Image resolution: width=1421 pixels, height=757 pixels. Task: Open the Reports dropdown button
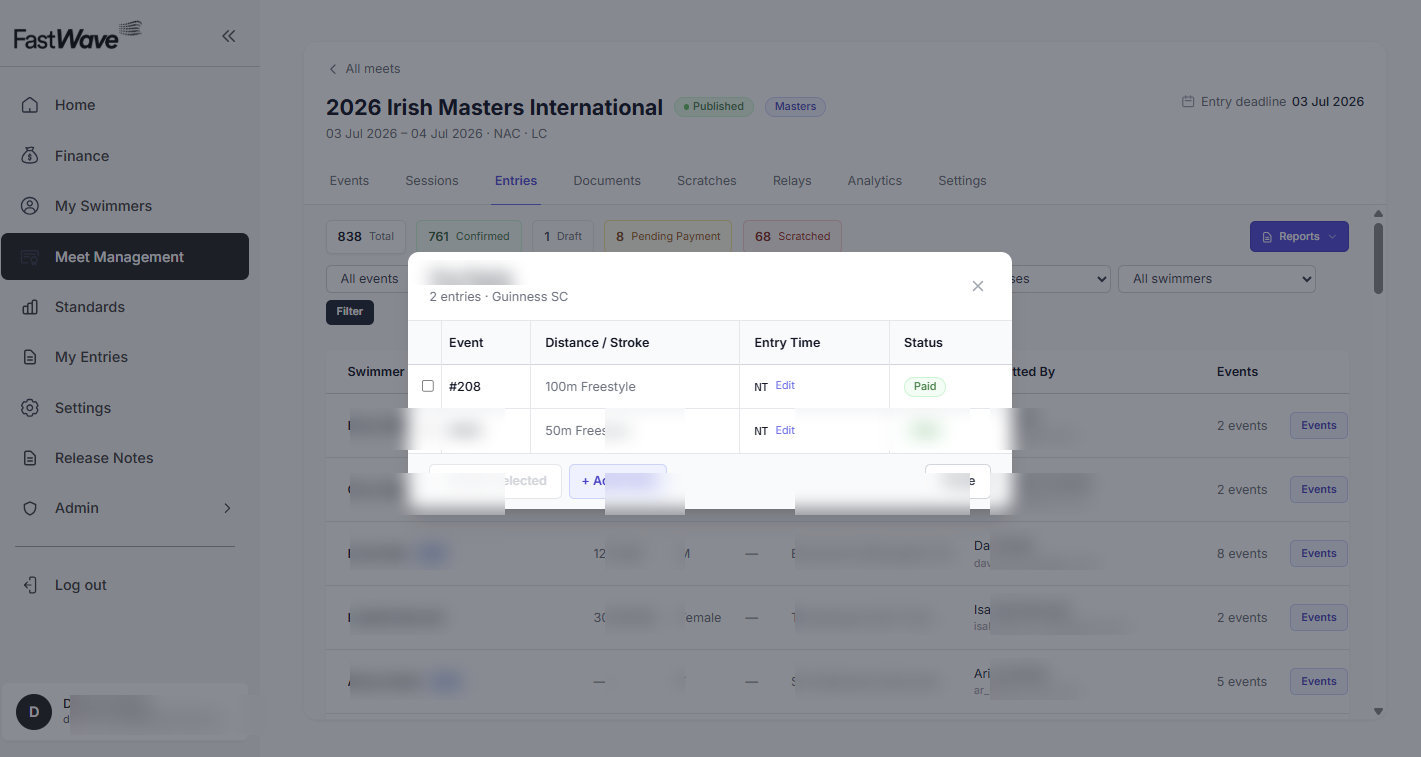1299,237
